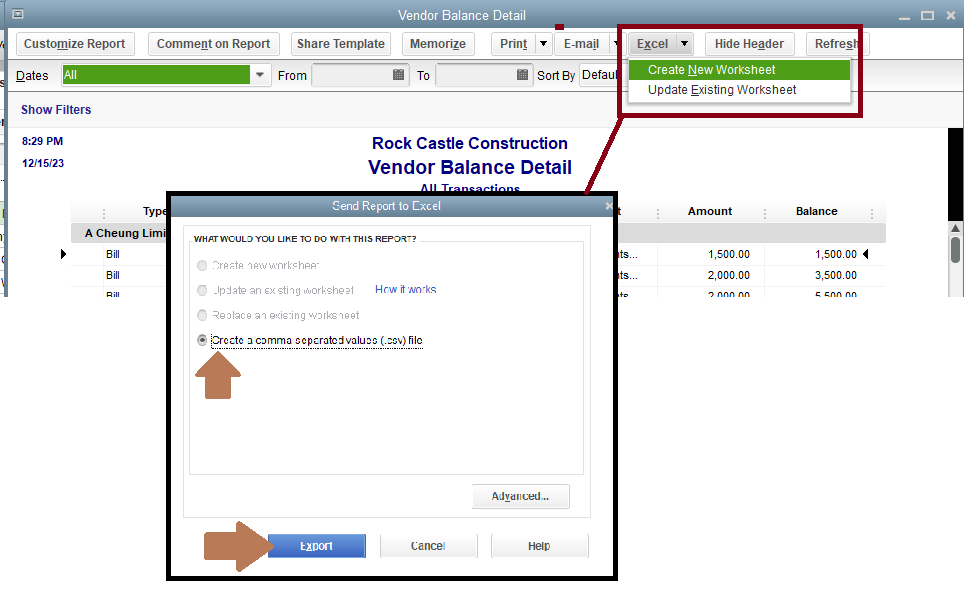This screenshot has width=964, height=614.
Task: Open the To date calendar picker
Action: [522, 75]
